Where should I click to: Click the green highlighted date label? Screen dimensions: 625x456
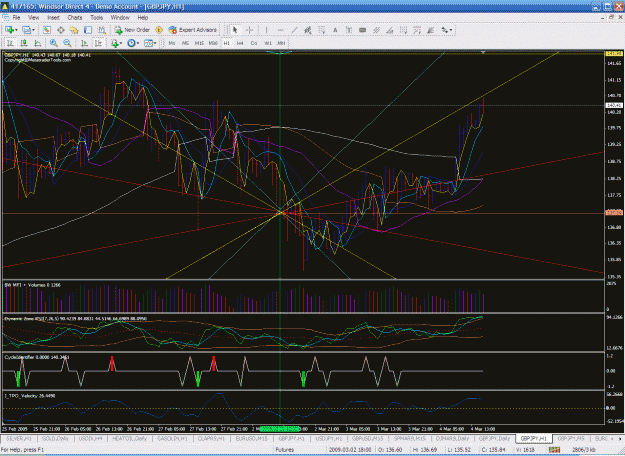point(279,429)
